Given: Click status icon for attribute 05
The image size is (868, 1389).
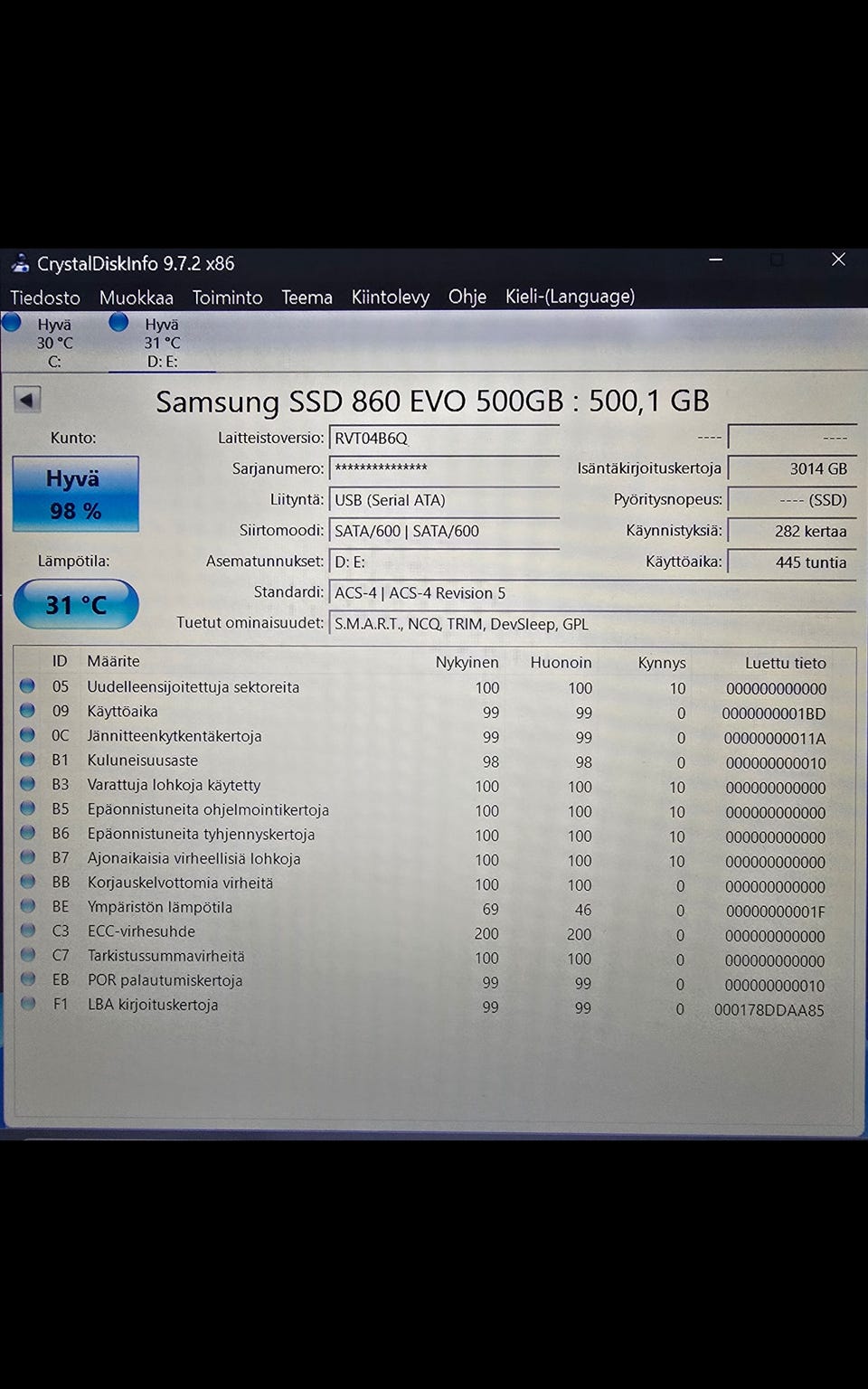Looking at the screenshot, I should point(28,686).
